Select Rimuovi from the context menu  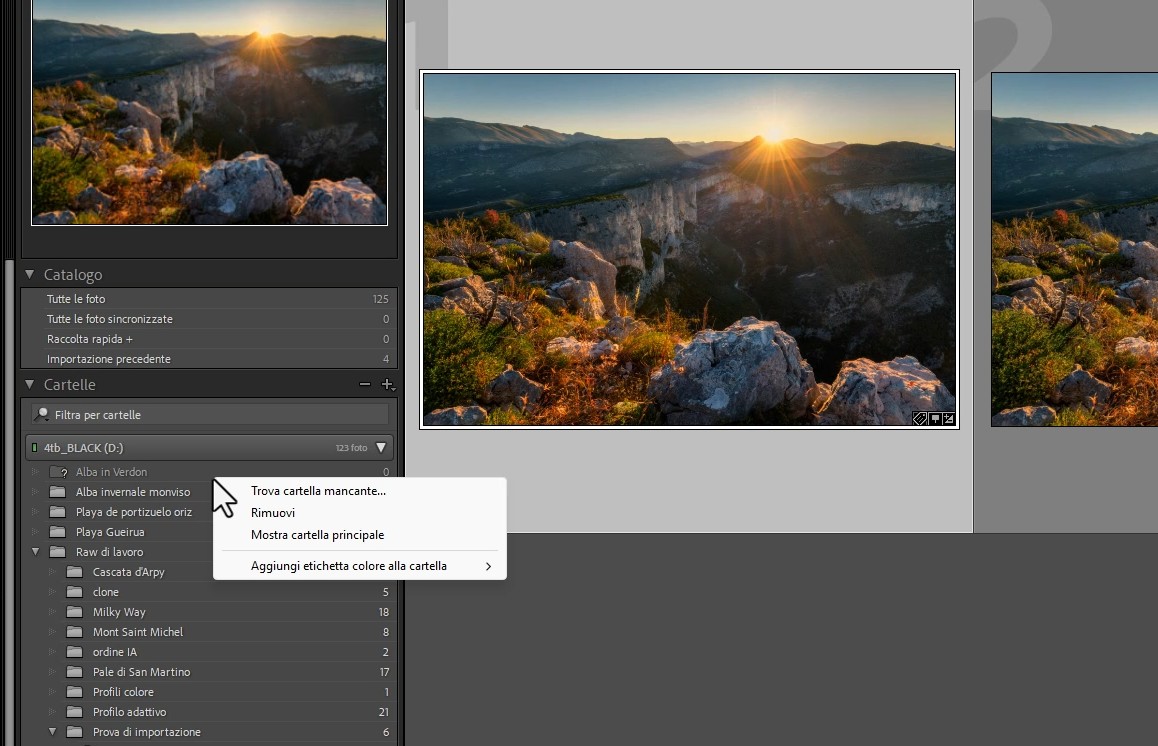pyautogui.click(x=271, y=512)
